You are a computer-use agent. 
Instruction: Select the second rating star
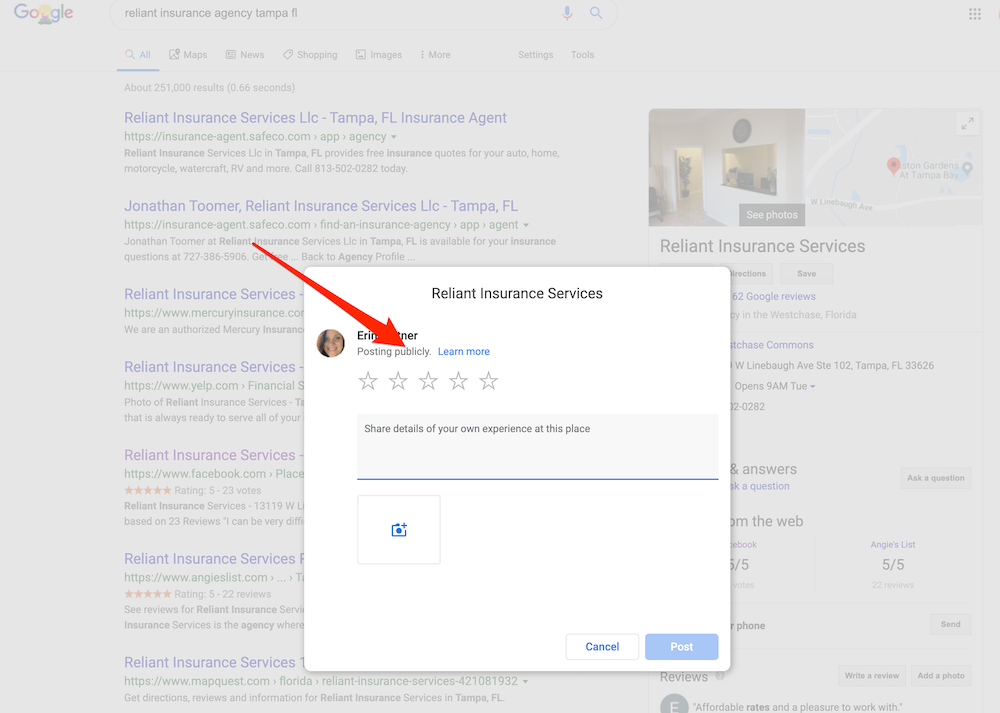coord(398,381)
